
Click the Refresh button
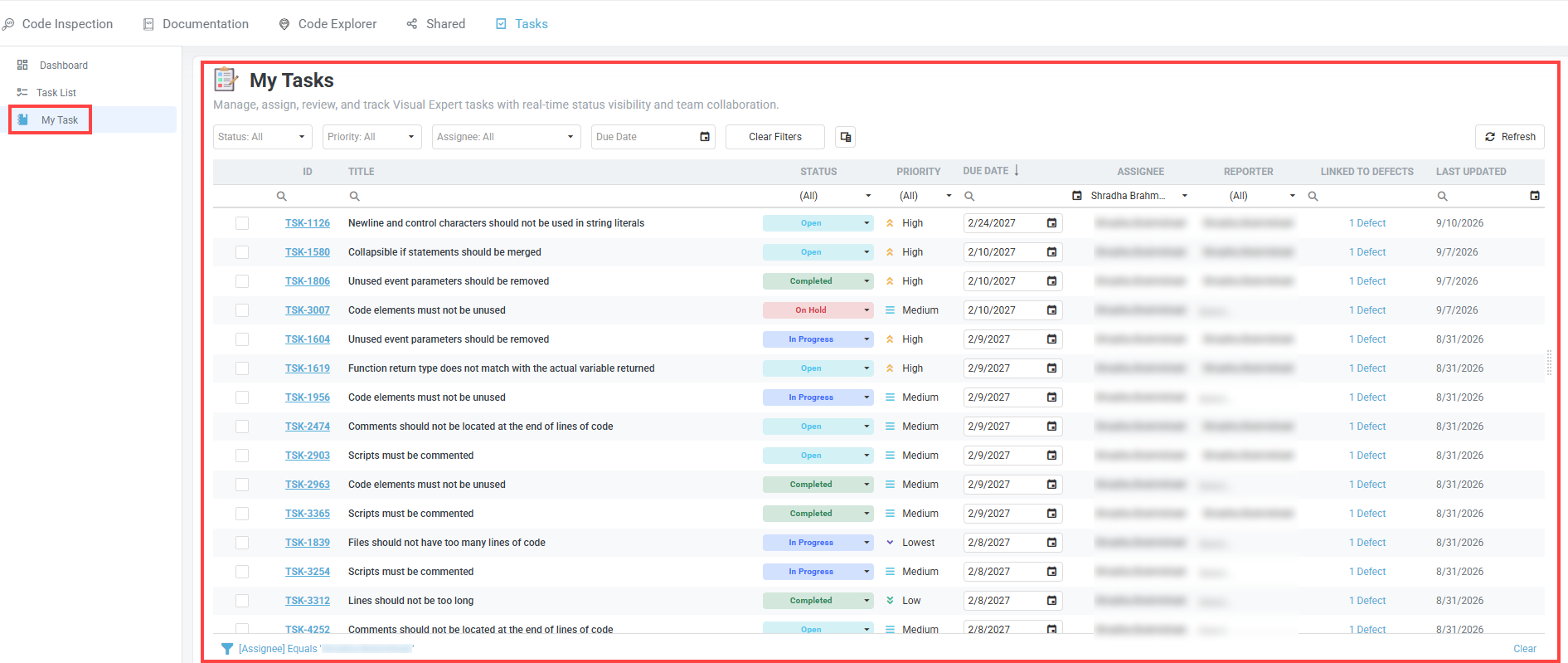1510,137
